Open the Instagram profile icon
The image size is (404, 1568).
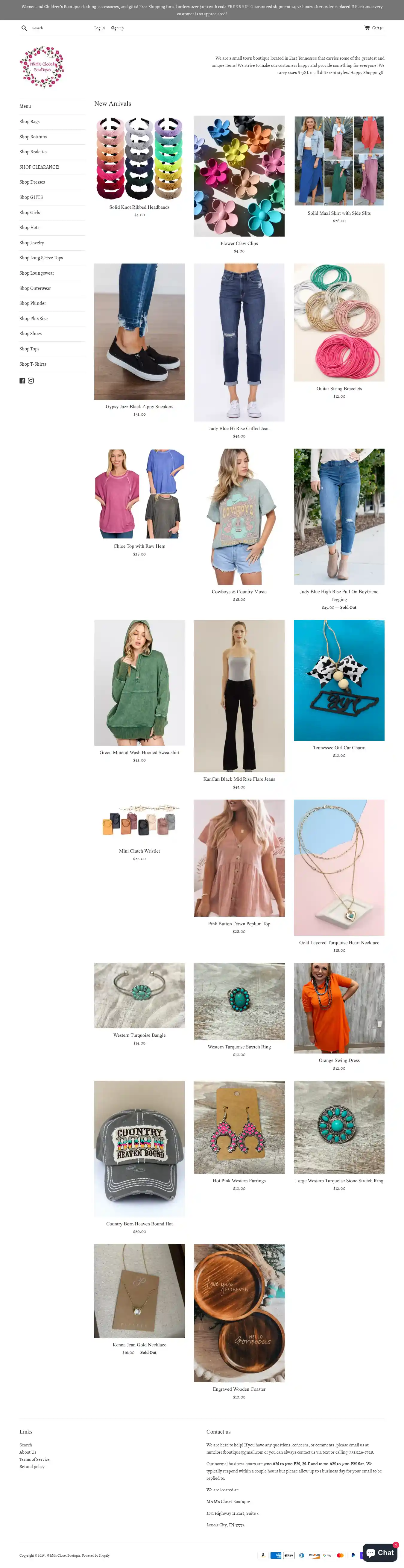click(x=31, y=380)
